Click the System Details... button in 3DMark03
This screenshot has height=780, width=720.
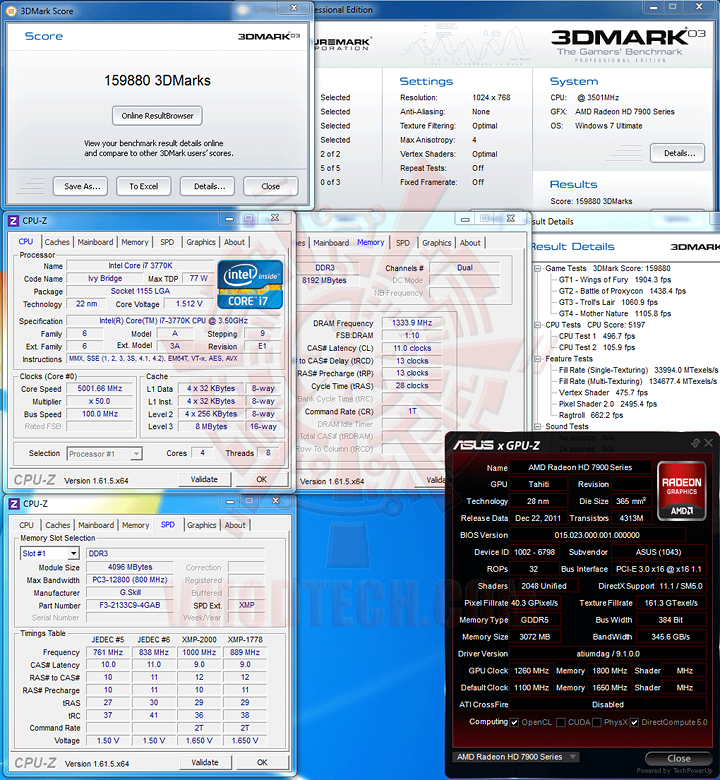pos(677,153)
